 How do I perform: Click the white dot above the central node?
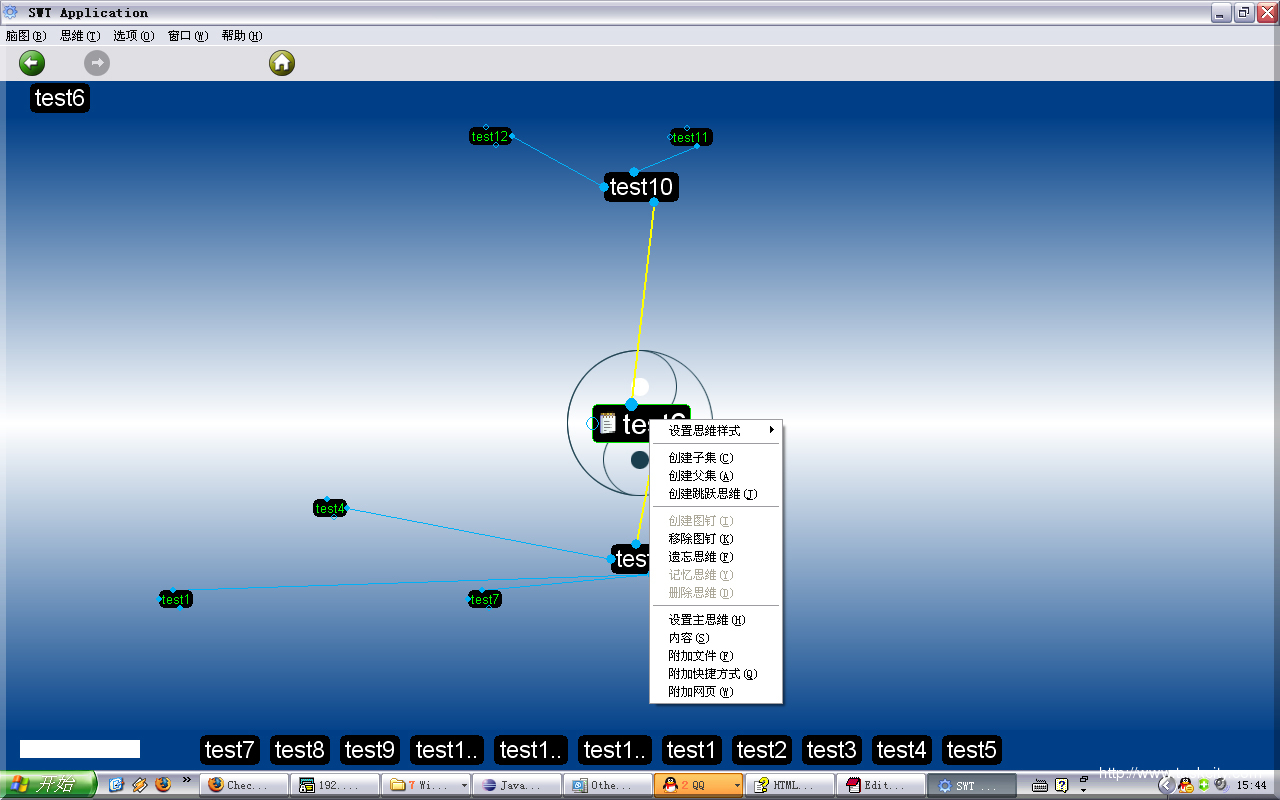tap(640, 387)
